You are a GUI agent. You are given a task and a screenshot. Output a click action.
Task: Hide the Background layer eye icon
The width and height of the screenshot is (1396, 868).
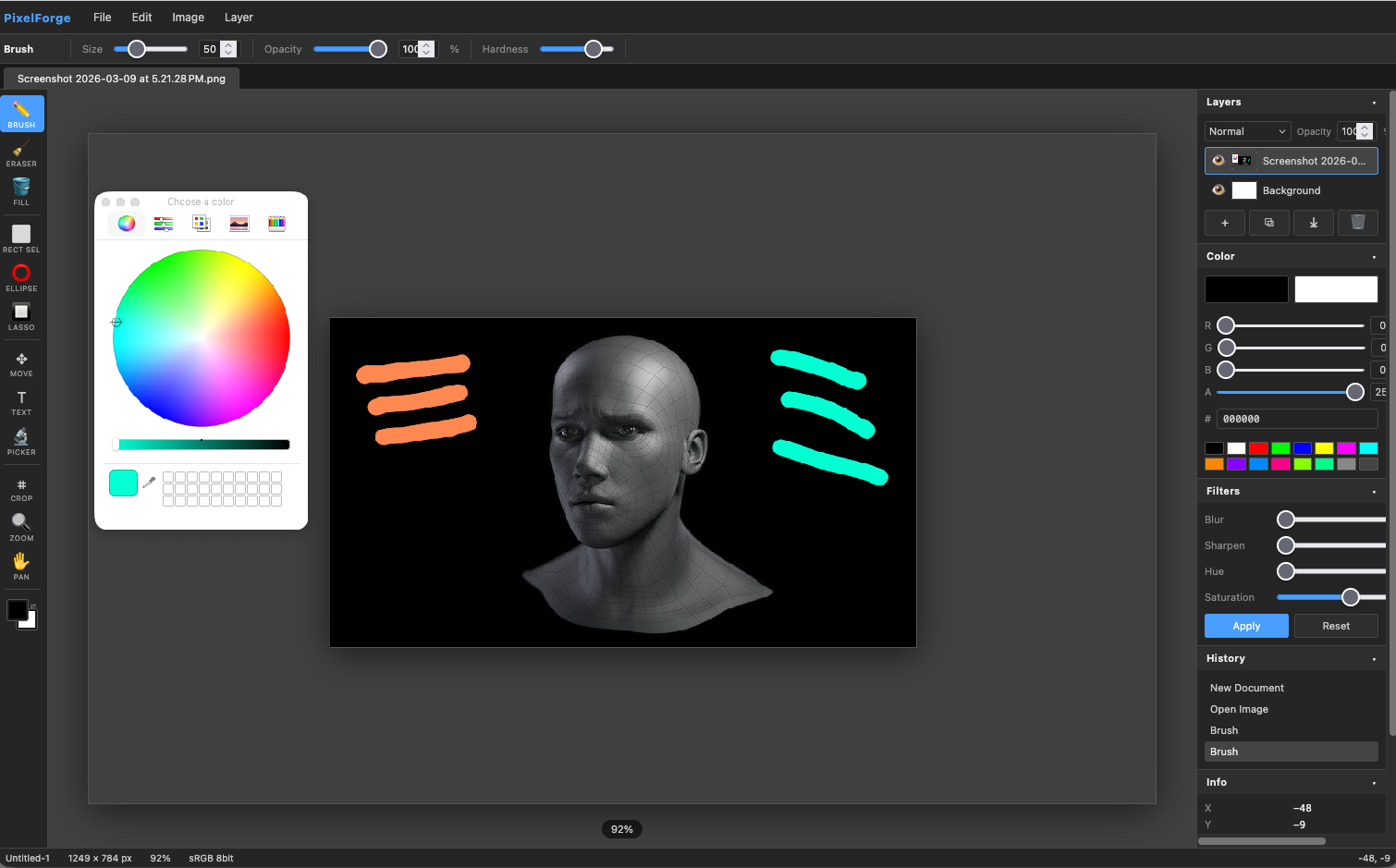tap(1218, 190)
